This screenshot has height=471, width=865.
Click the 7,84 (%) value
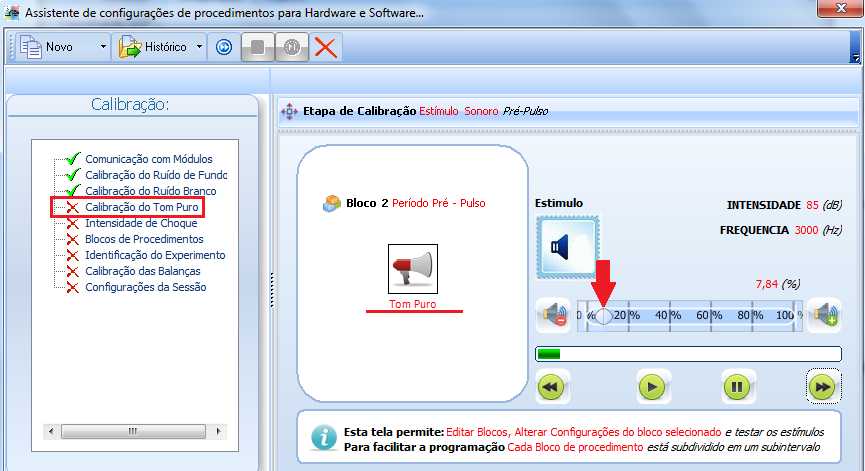pos(778,284)
